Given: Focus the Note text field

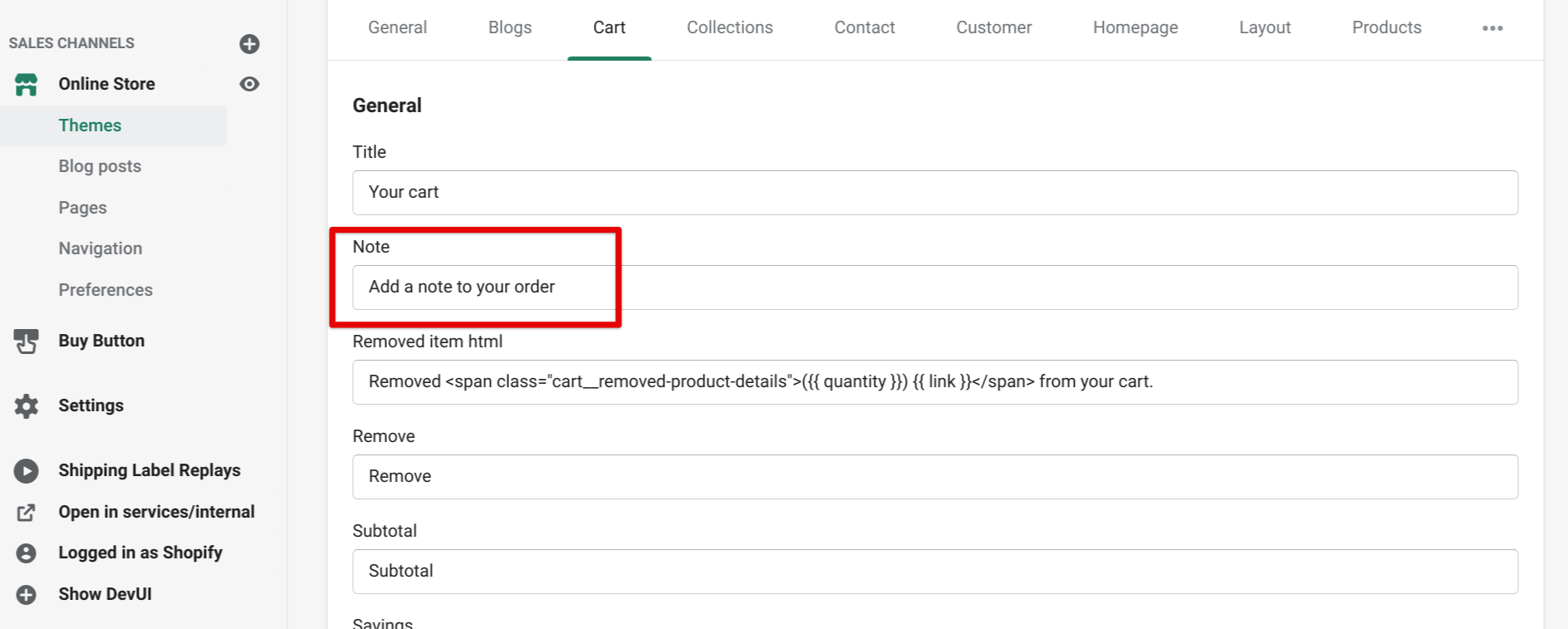Looking at the screenshot, I should (x=934, y=287).
